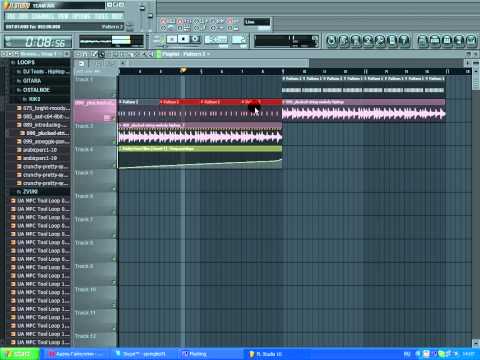
Task: Expand the DISTALBOE folder
Action: (36, 90)
